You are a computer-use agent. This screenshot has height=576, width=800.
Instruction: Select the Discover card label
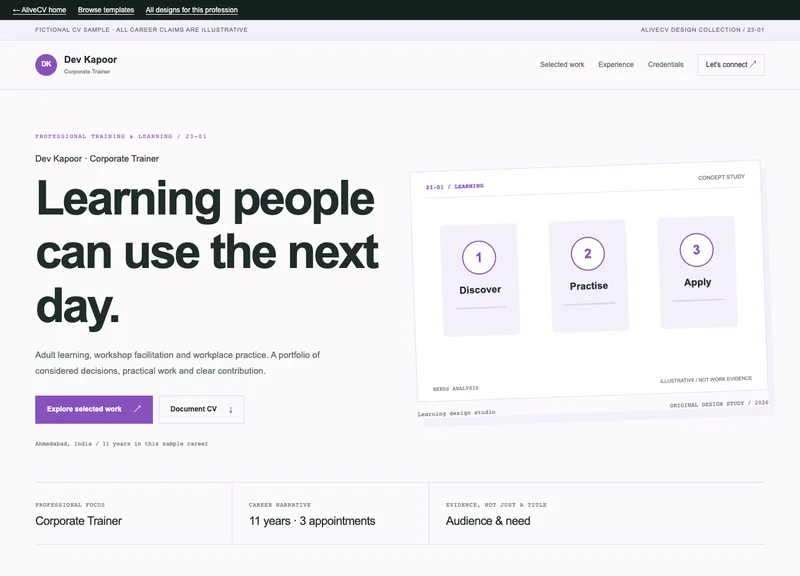(x=480, y=290)
